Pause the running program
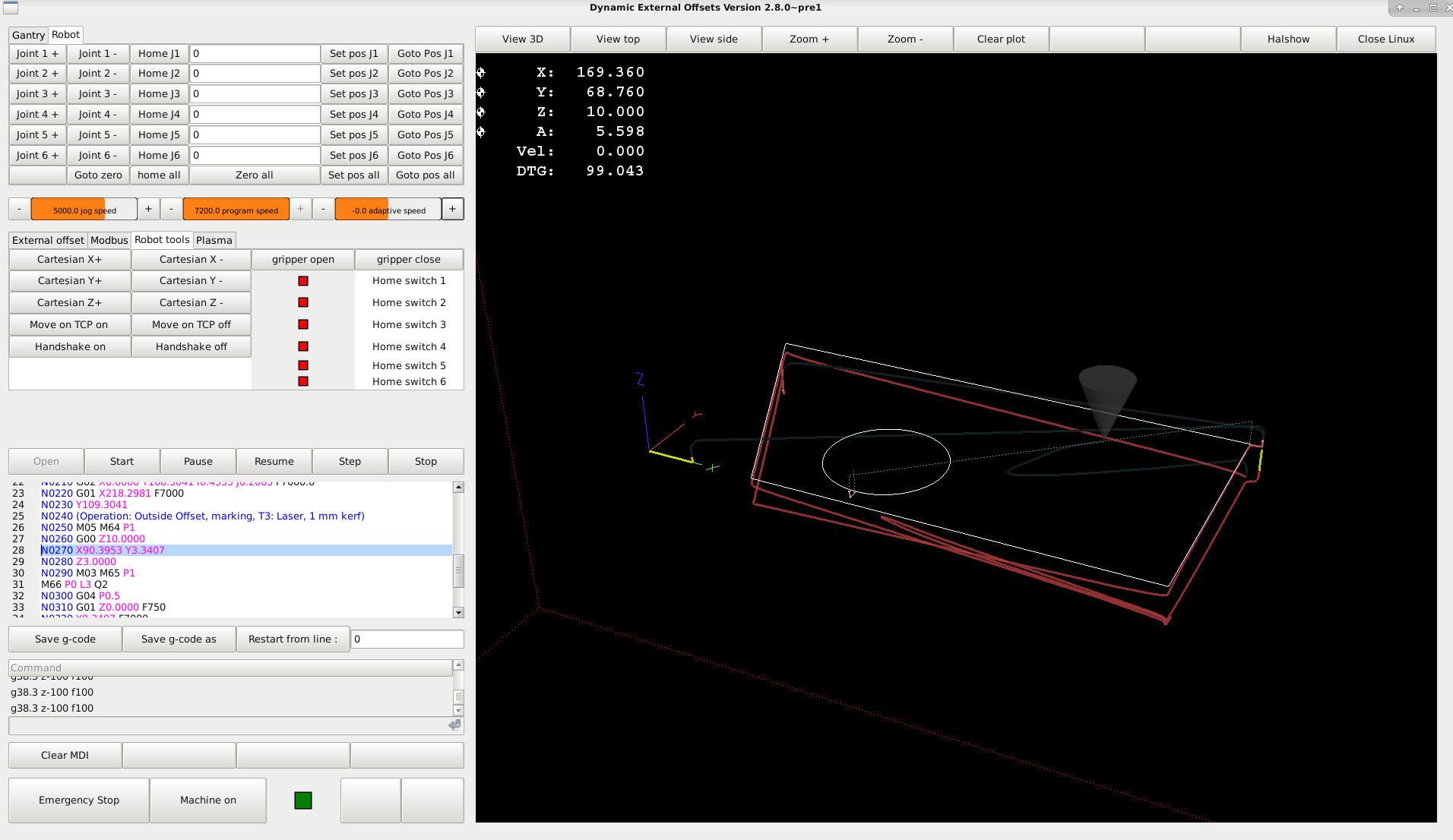1453x840 pixels. [x=198, y=461]
